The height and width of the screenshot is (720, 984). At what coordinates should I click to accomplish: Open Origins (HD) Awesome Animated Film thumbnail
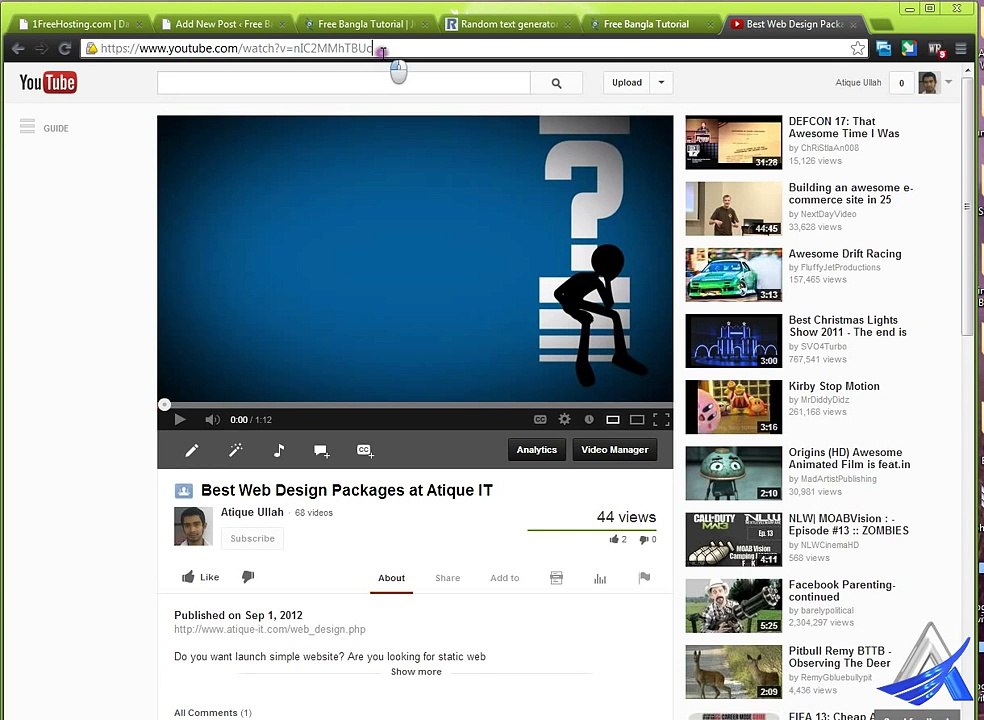tap(734, 473)
